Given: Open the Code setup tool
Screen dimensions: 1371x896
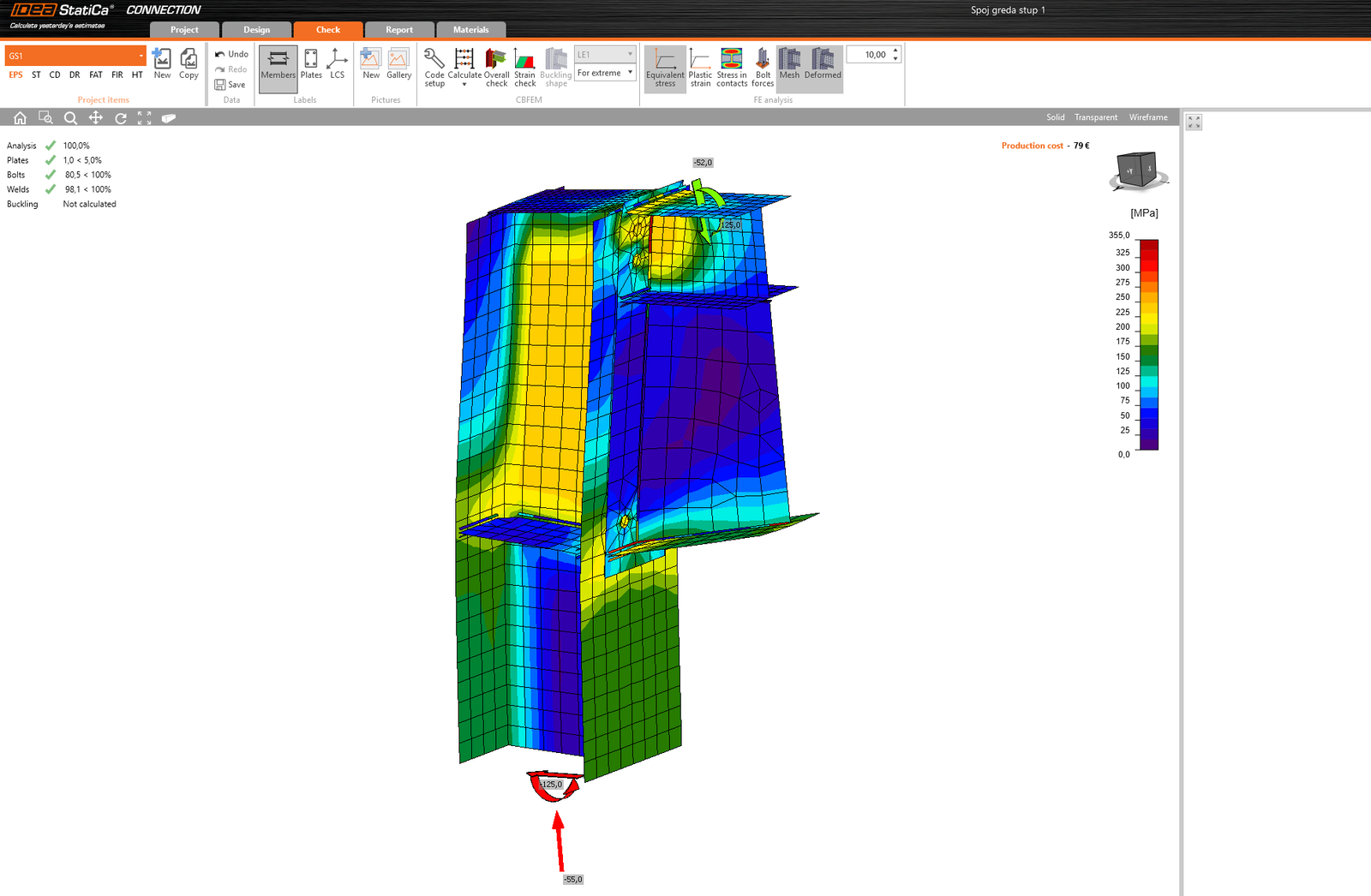Looking at the screenshot, I should [x=434, y=68].
